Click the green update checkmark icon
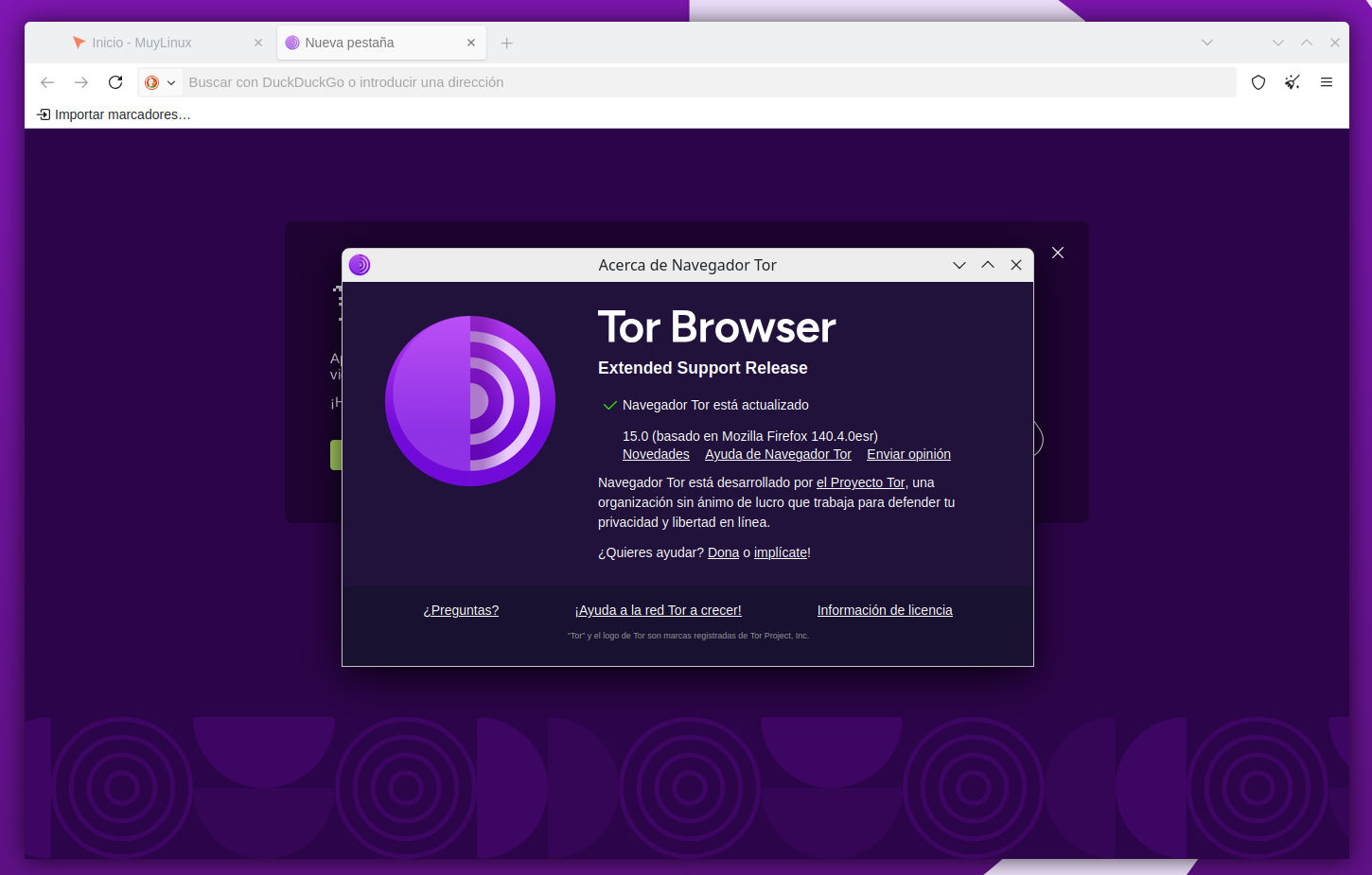 tap(609, 404)
